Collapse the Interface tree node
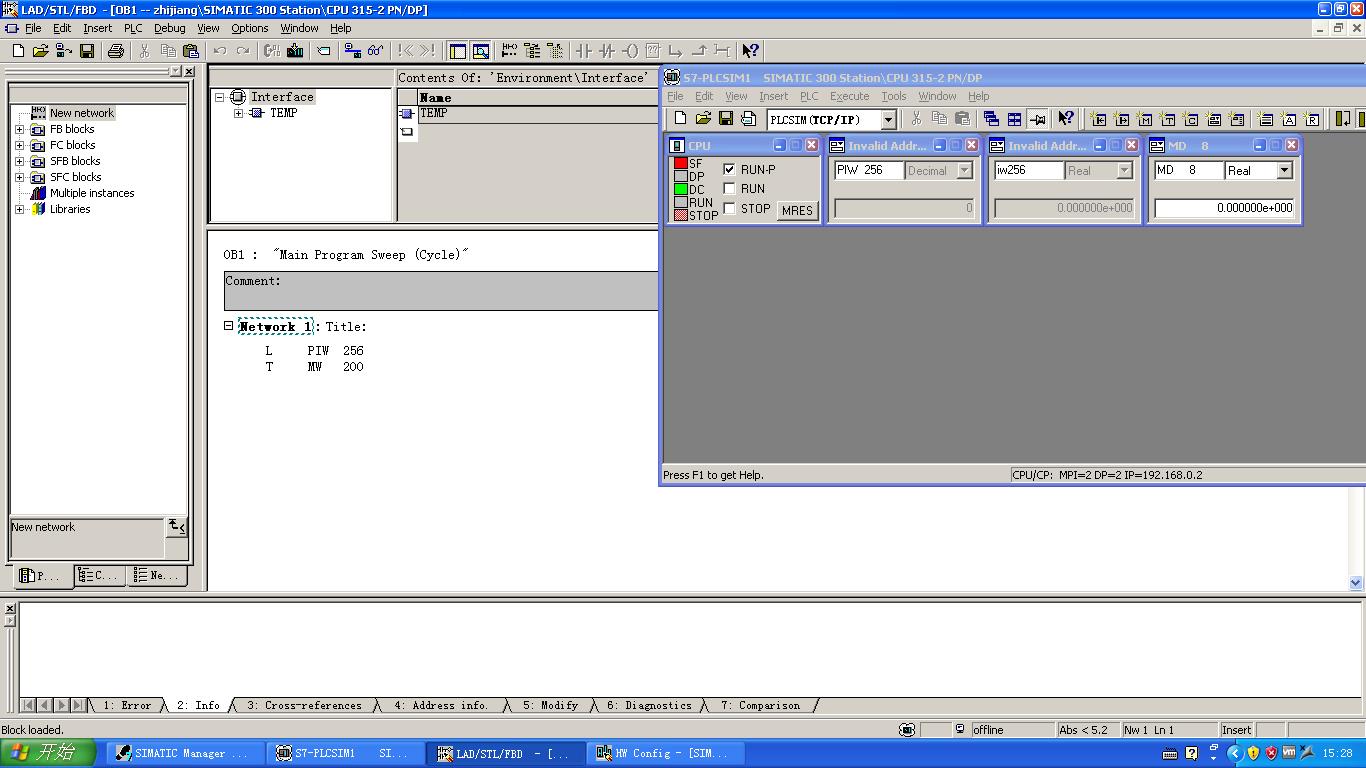The width and height of the screenshot is (1366, 768). pos(220,97)
